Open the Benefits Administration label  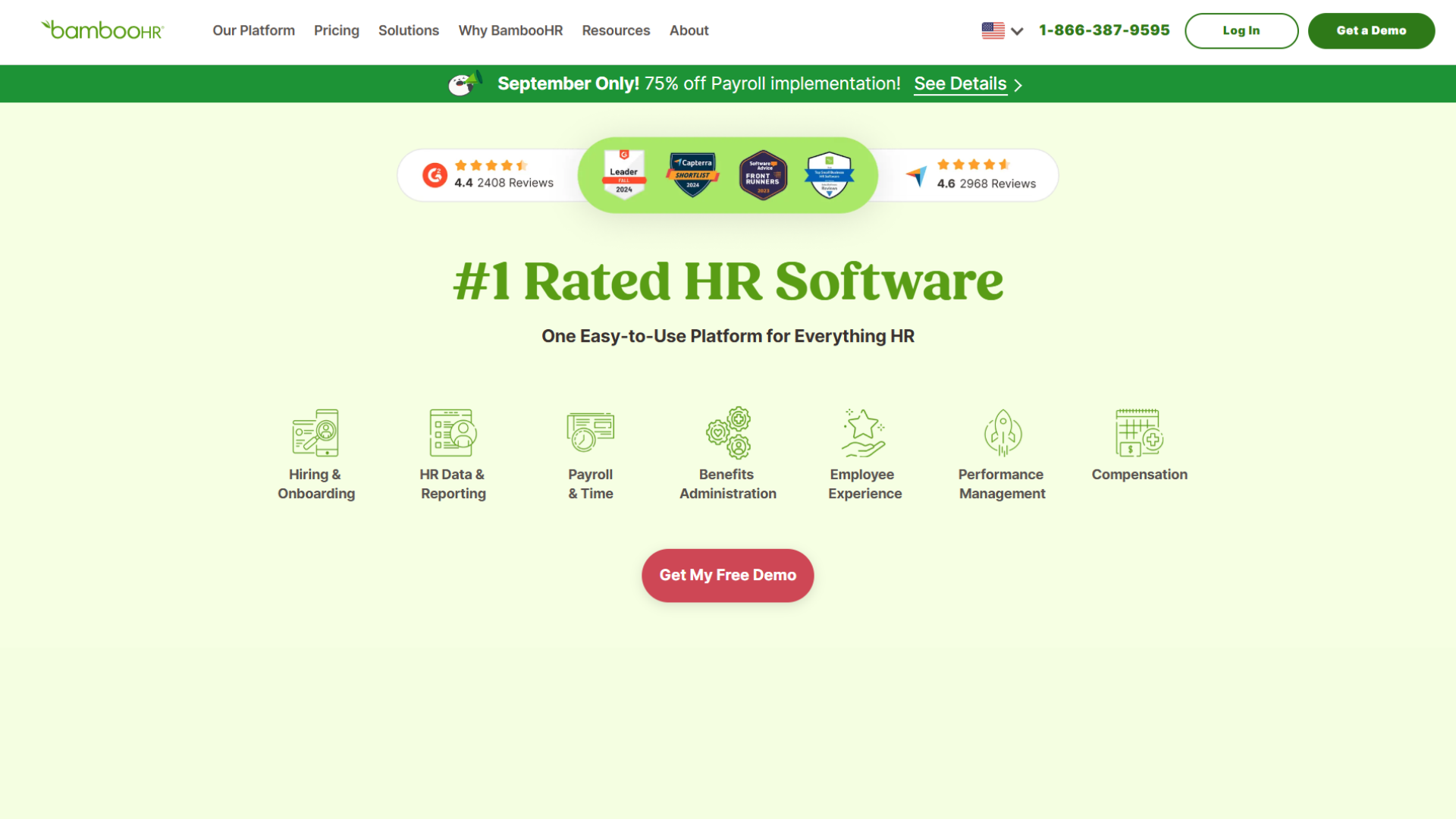coord(728,484)
